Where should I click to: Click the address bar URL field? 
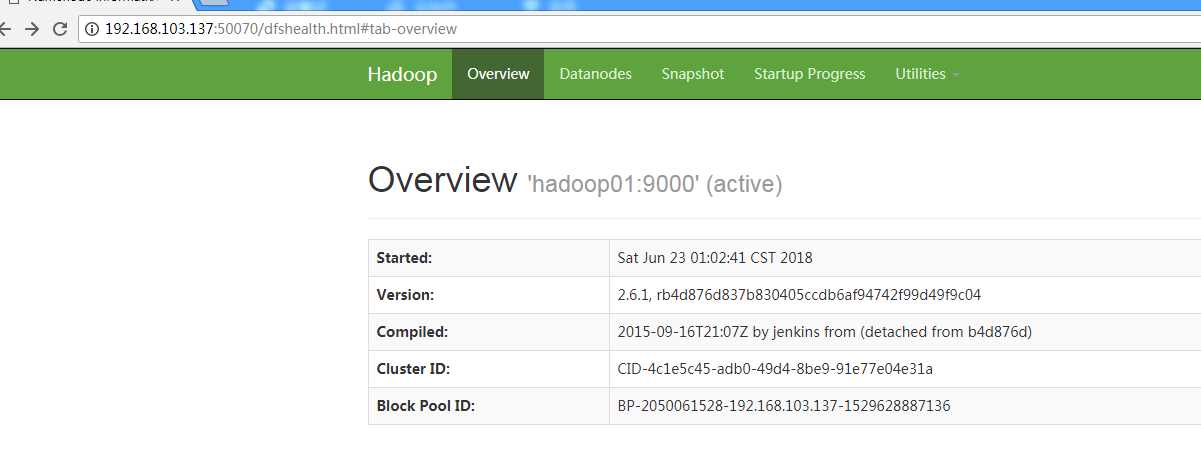coord(640,29)
